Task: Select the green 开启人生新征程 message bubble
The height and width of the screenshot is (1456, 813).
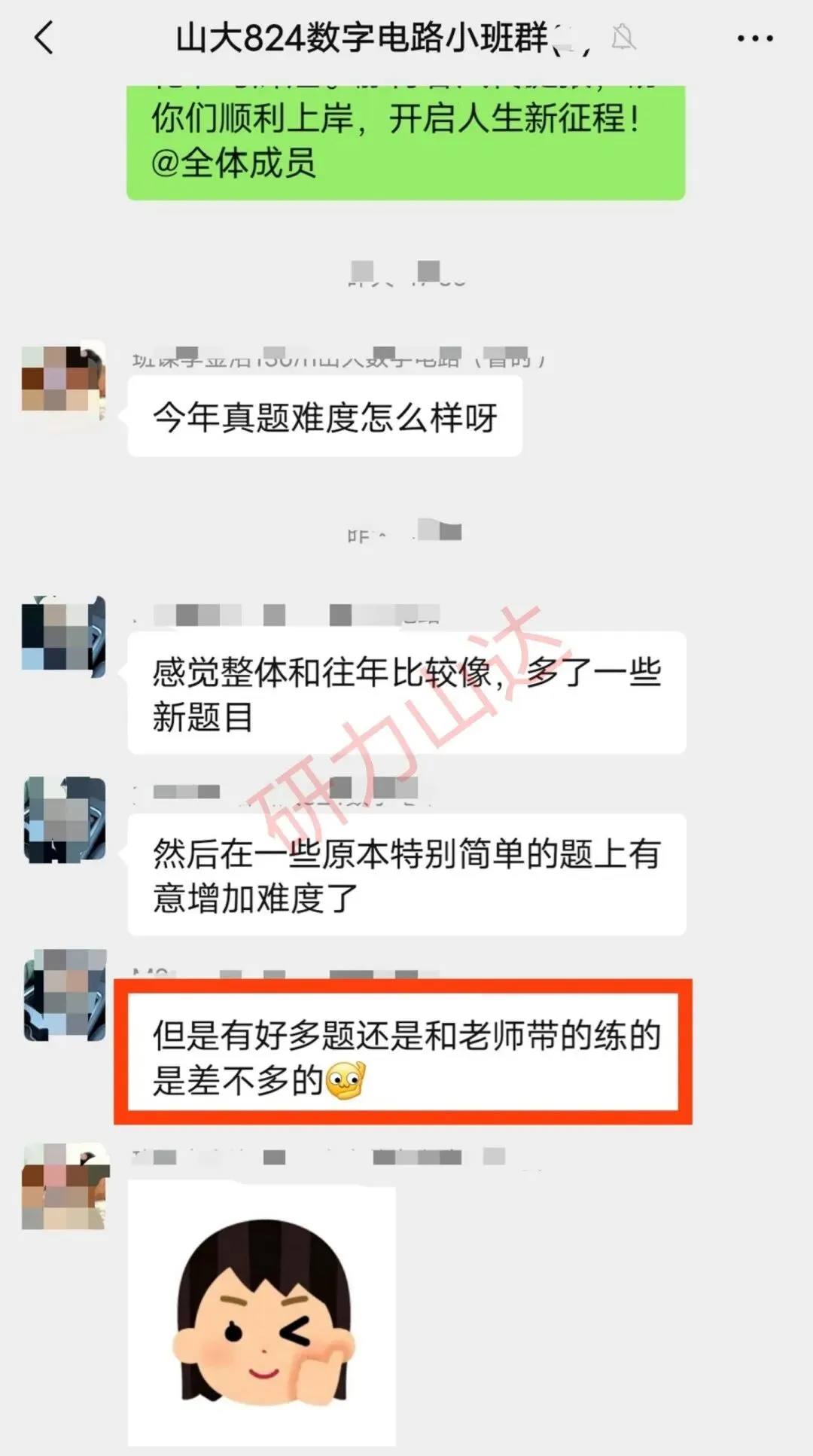Action: 406,142
